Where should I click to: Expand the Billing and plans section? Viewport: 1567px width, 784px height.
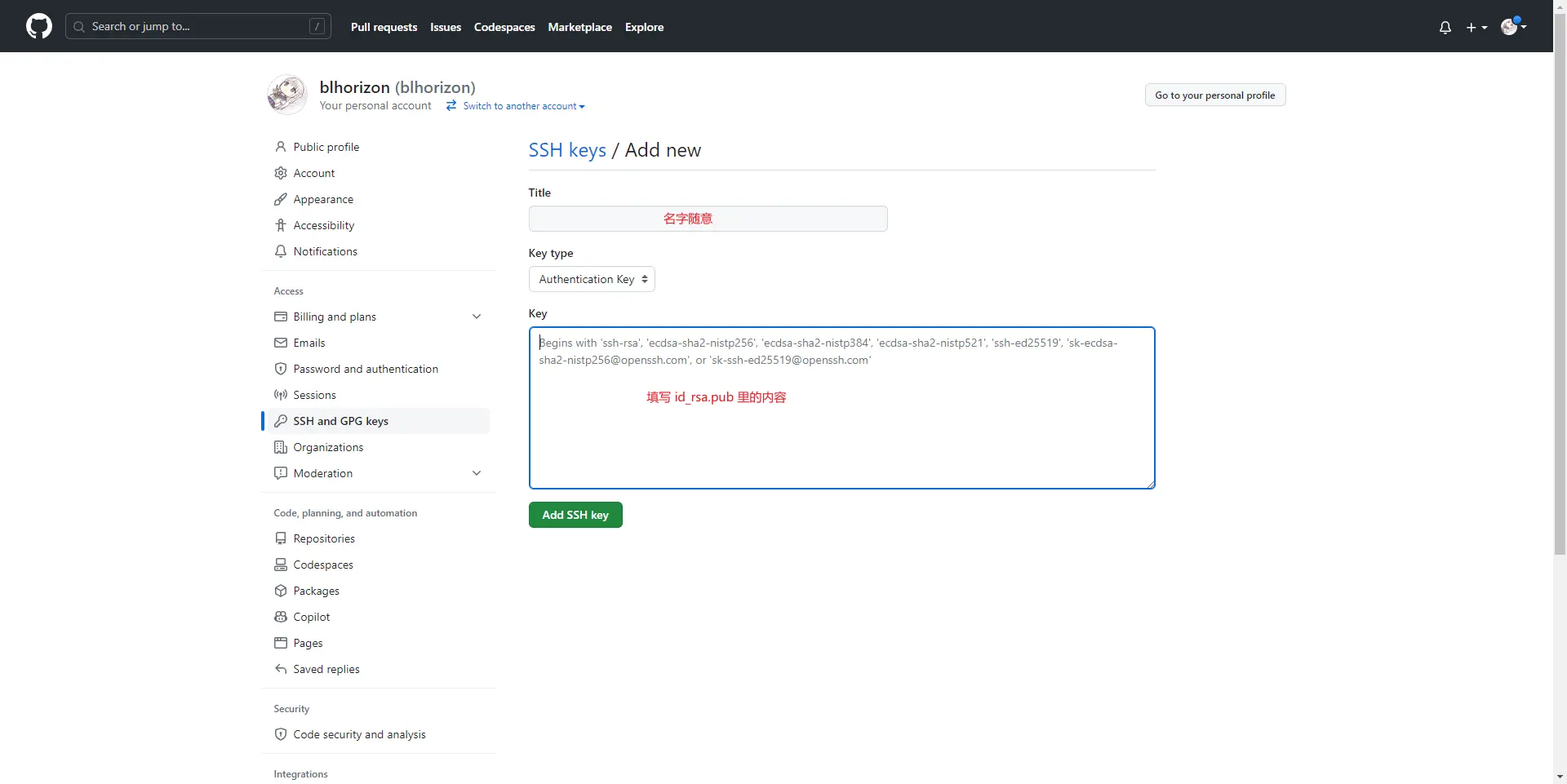[x=477, y=317]
